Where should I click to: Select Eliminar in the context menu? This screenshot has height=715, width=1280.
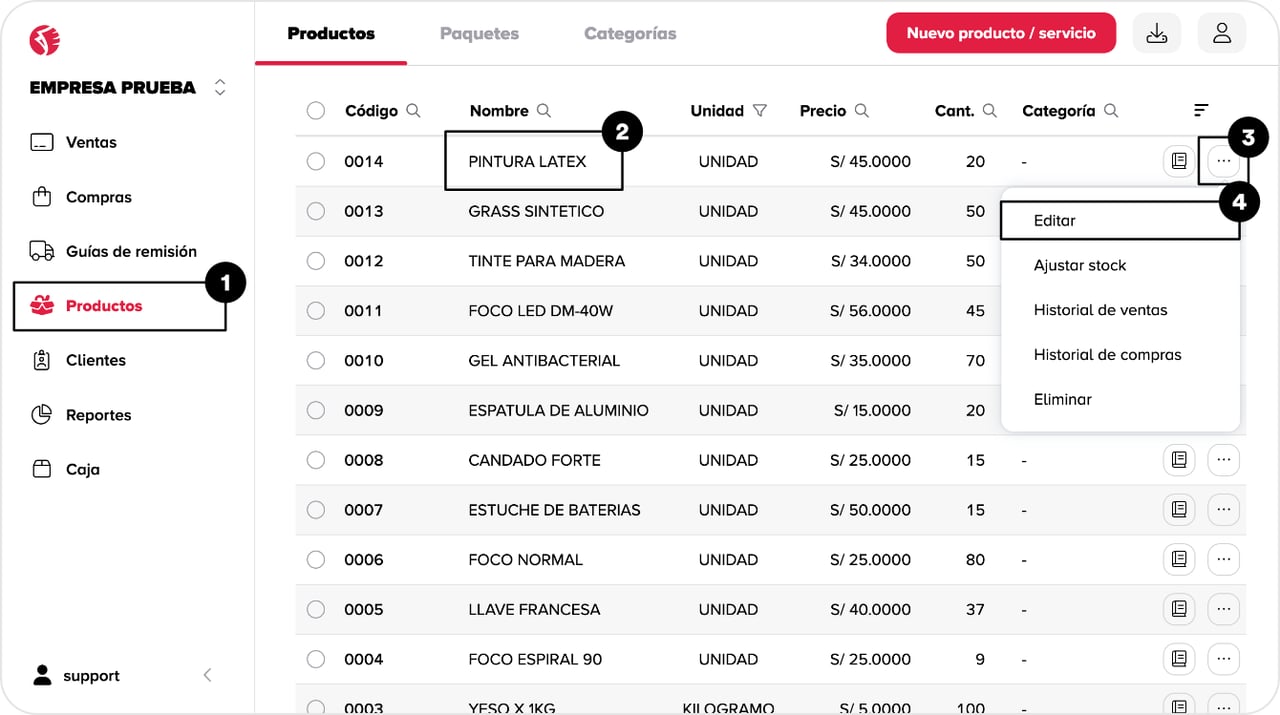(1062, 399)
